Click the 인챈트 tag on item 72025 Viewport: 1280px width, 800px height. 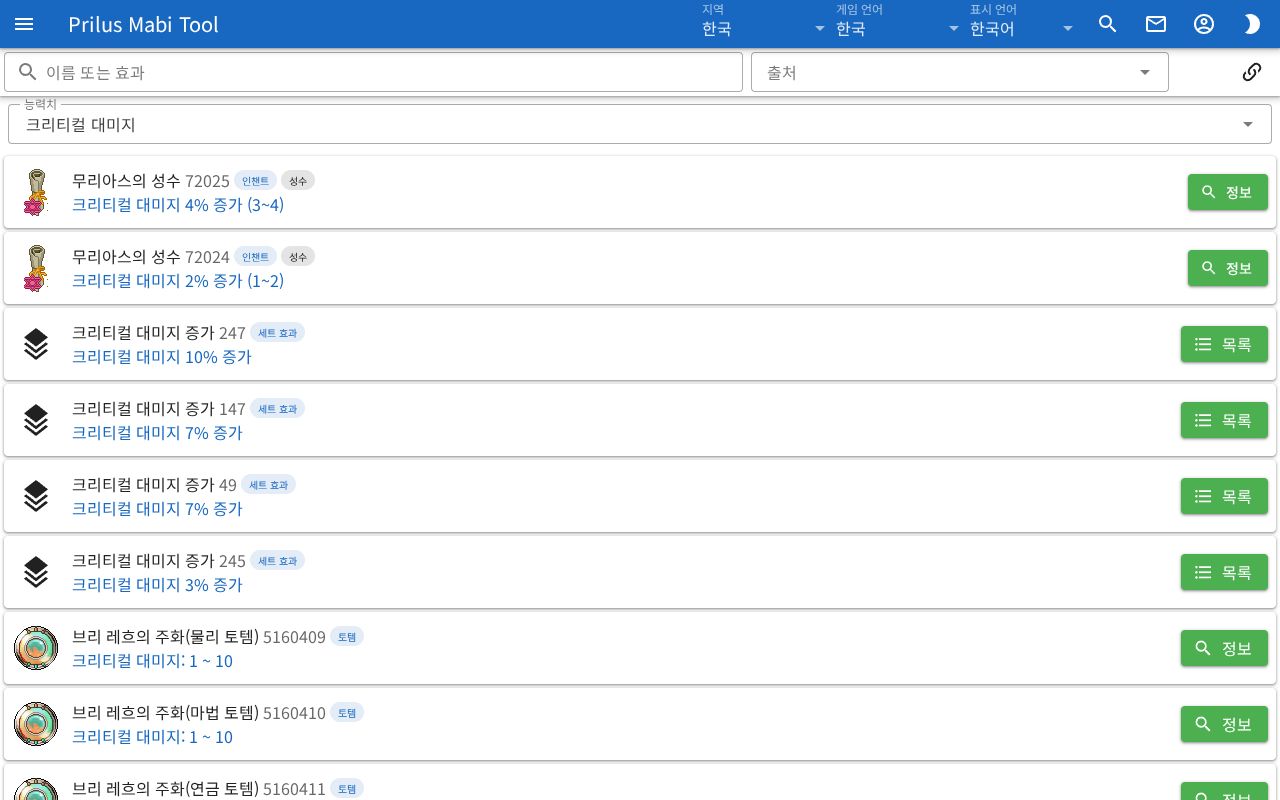[255, 180]
